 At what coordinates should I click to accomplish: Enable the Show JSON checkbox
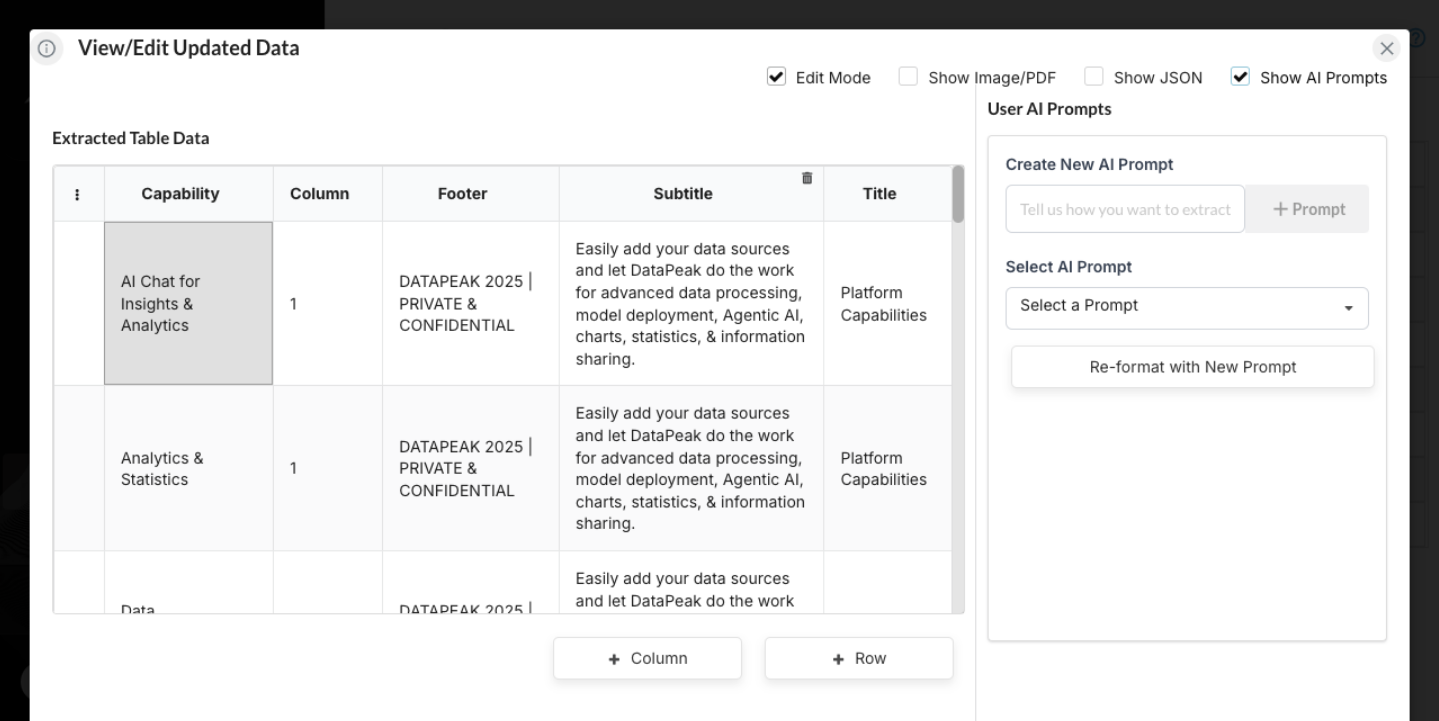[x=1094, y=77]
